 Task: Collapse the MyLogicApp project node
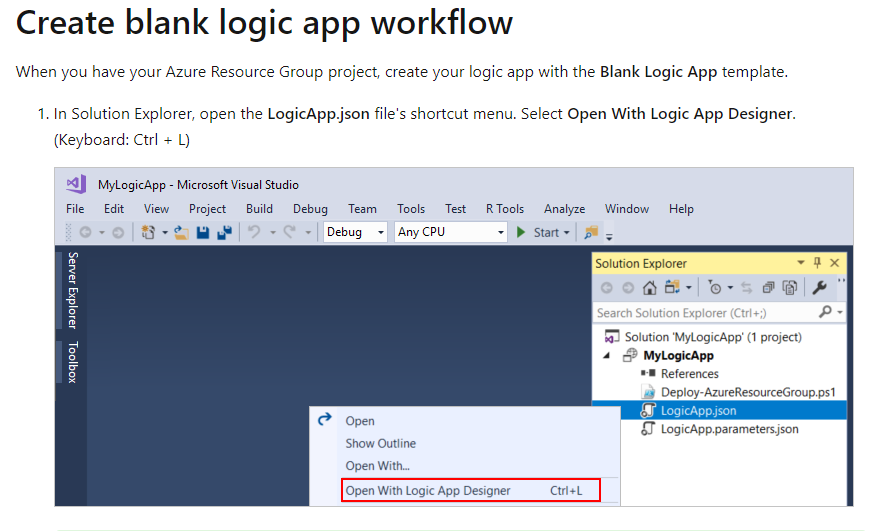tap(606, 356)
